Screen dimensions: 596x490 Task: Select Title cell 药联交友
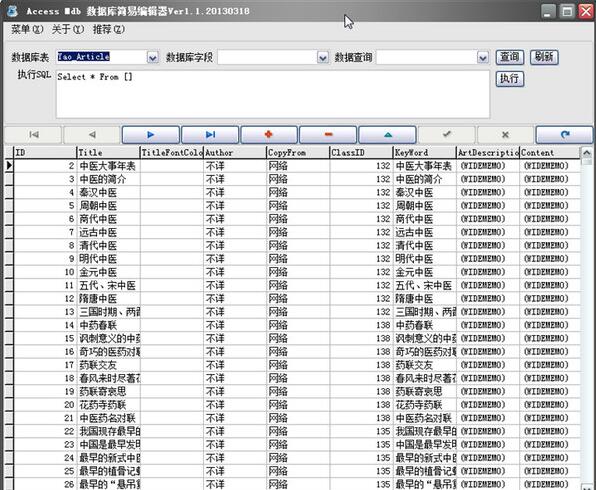108,365
